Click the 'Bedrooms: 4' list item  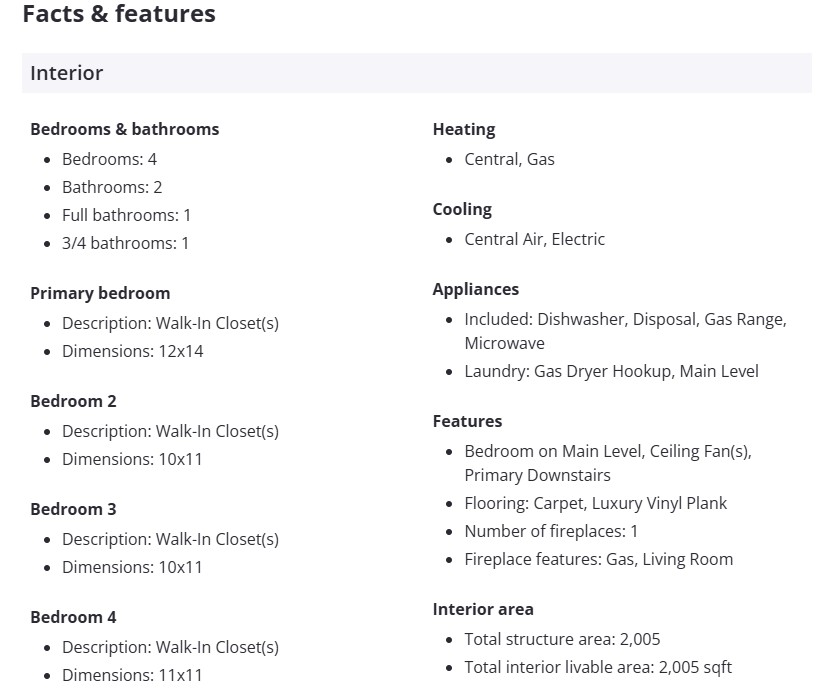click(x=109, y=159)
